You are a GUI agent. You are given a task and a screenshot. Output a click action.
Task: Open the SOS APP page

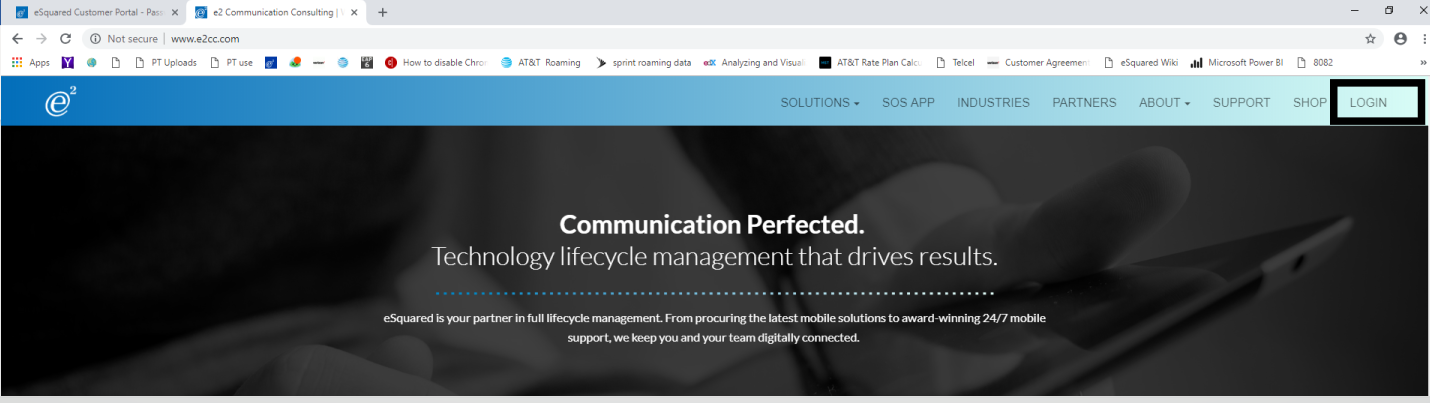click(908, 102)
